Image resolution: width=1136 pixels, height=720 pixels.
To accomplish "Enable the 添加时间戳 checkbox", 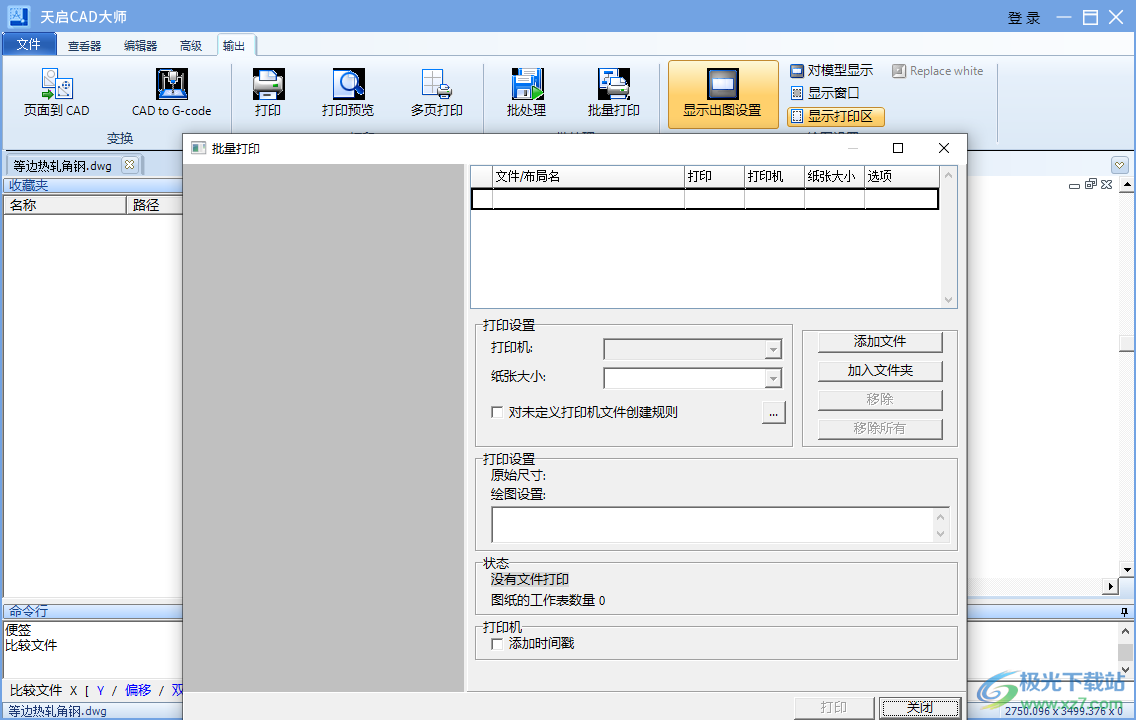I will click(x=497, y=643).
